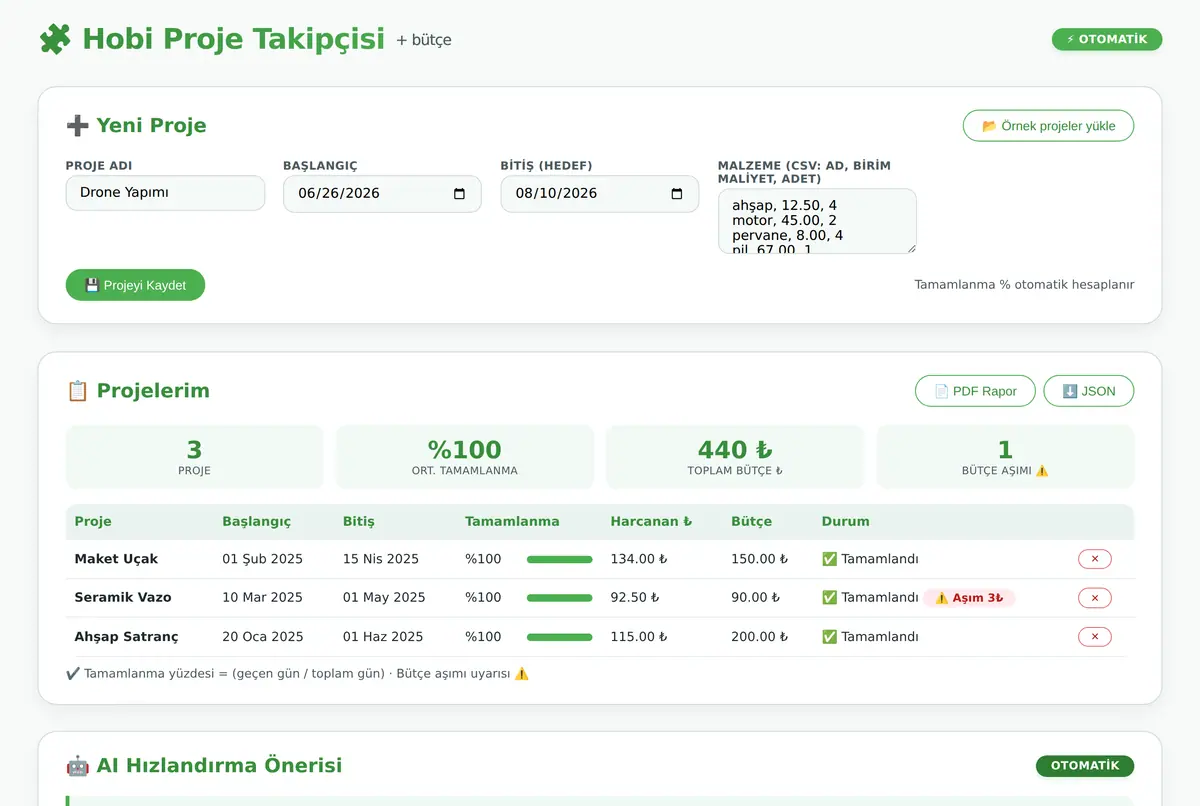1200x806 pixels.
Task: Click the Maket Uçak completion progress bar
Action: (559, 560)
